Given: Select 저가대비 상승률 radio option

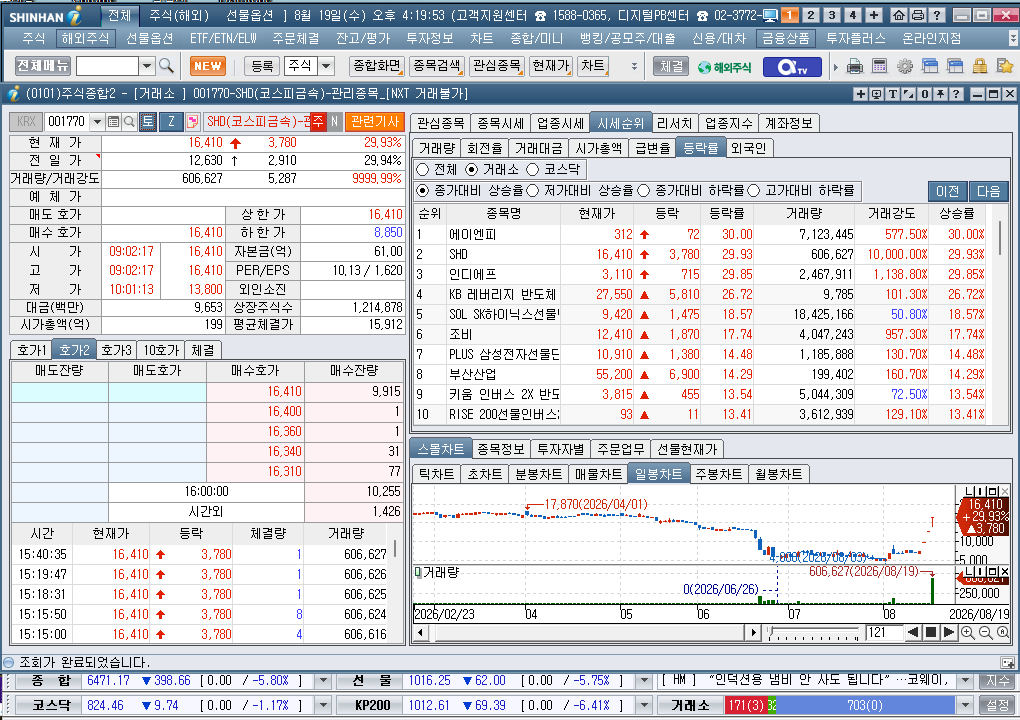Looking at the screenshot, I should click(x=533, y=191).
